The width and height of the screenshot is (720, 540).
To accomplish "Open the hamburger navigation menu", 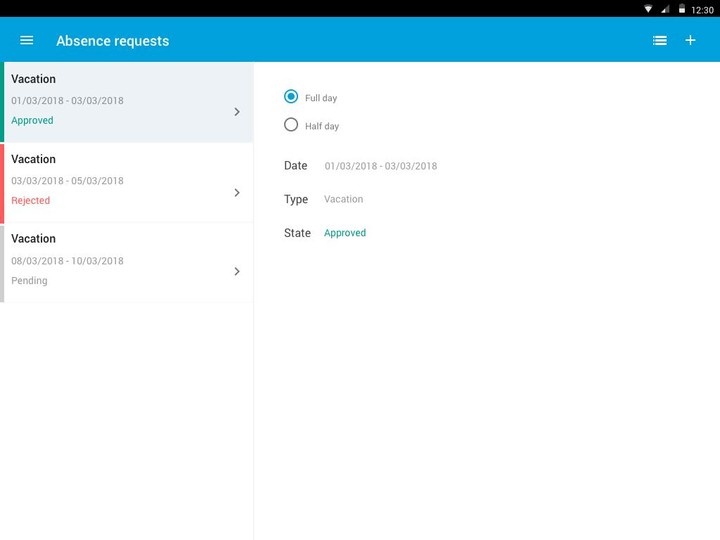I will coord(27,40).
